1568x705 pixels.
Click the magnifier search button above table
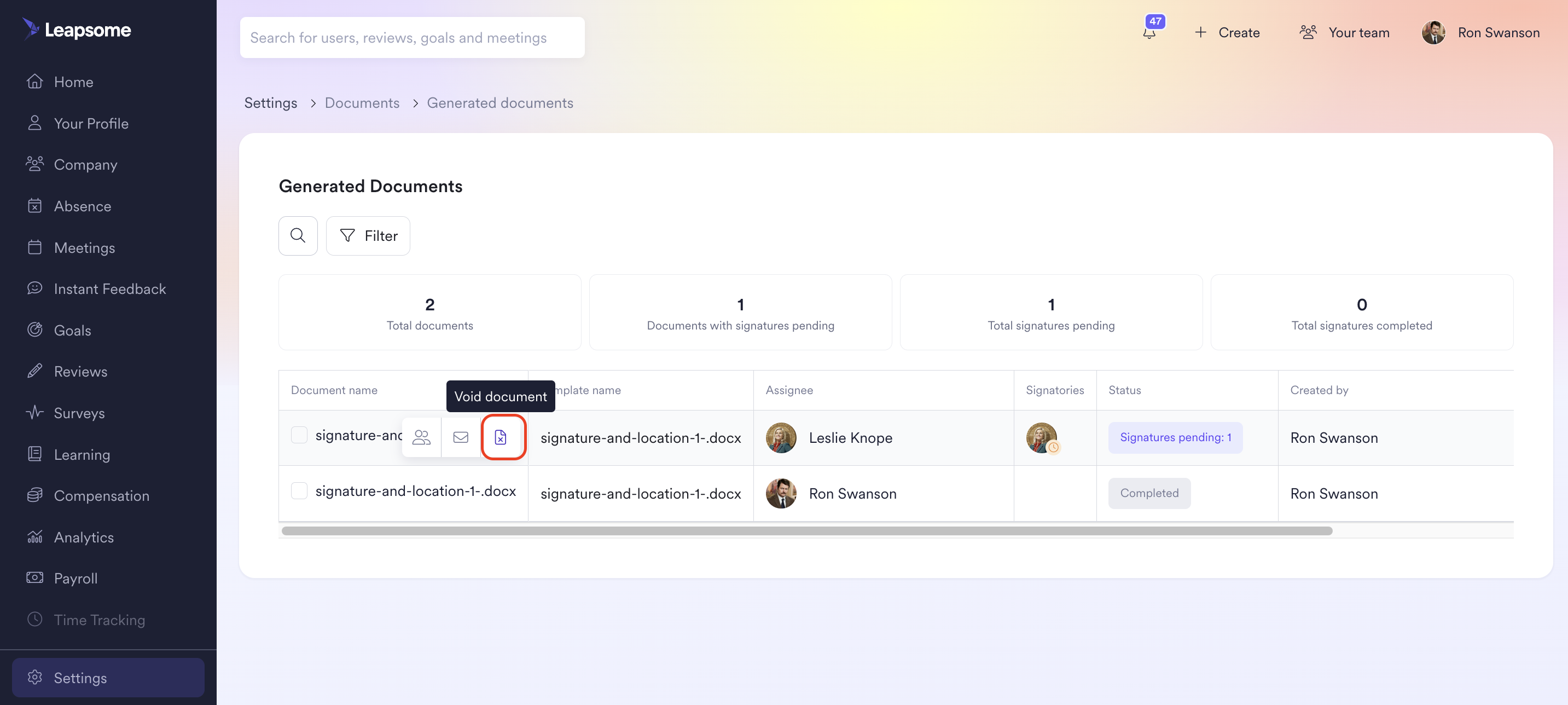click(x=298, y=235)
